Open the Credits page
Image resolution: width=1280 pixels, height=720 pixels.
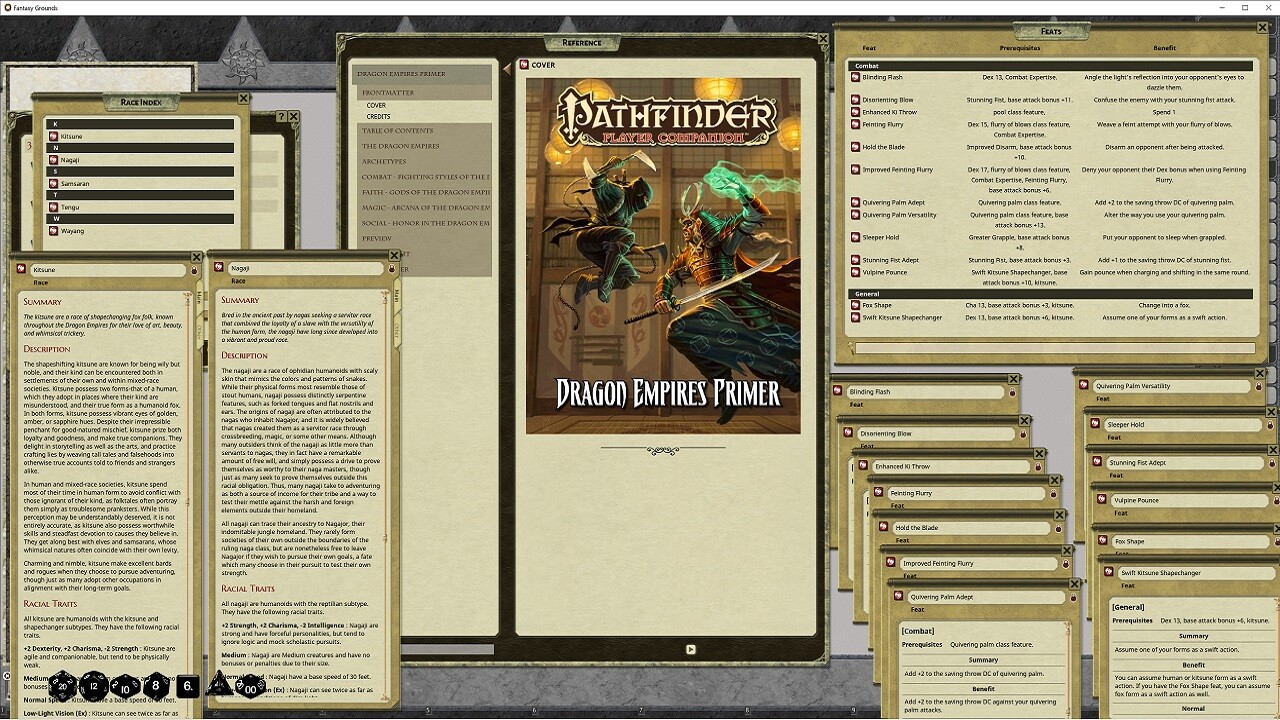pos(380,117)
